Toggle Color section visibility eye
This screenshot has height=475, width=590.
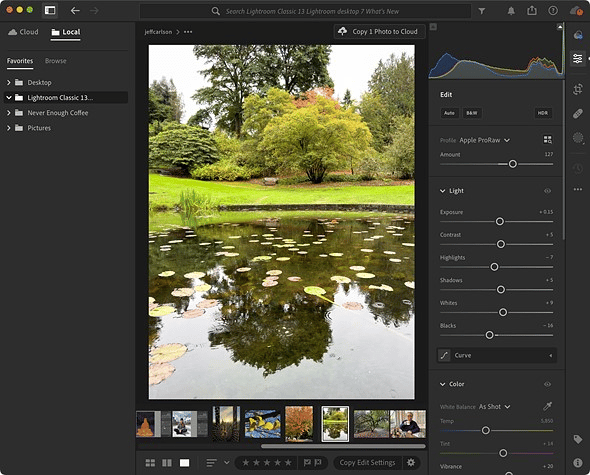(x=547, y=384)
